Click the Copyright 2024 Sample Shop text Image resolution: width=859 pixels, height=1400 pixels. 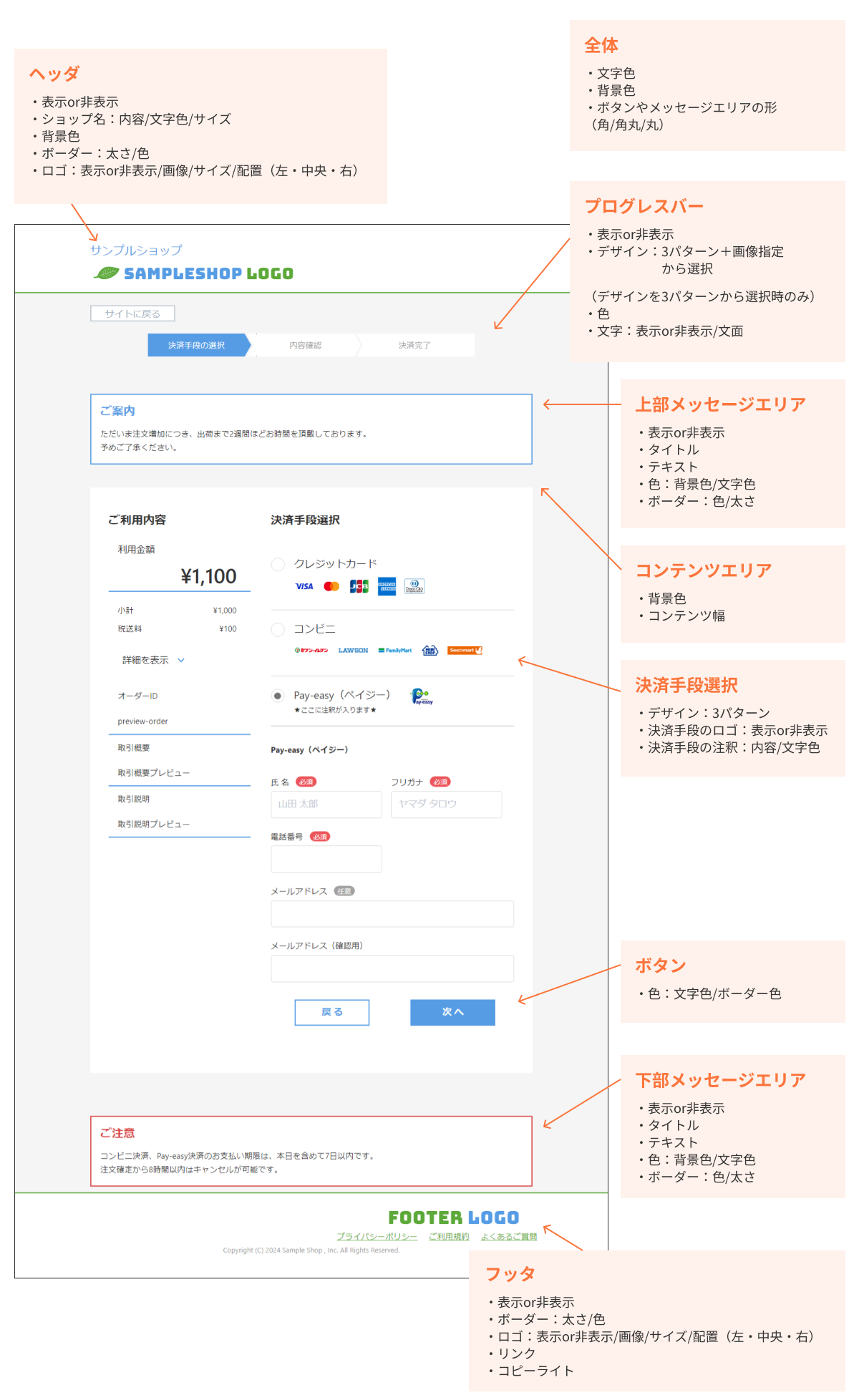tap(311, 1250)
